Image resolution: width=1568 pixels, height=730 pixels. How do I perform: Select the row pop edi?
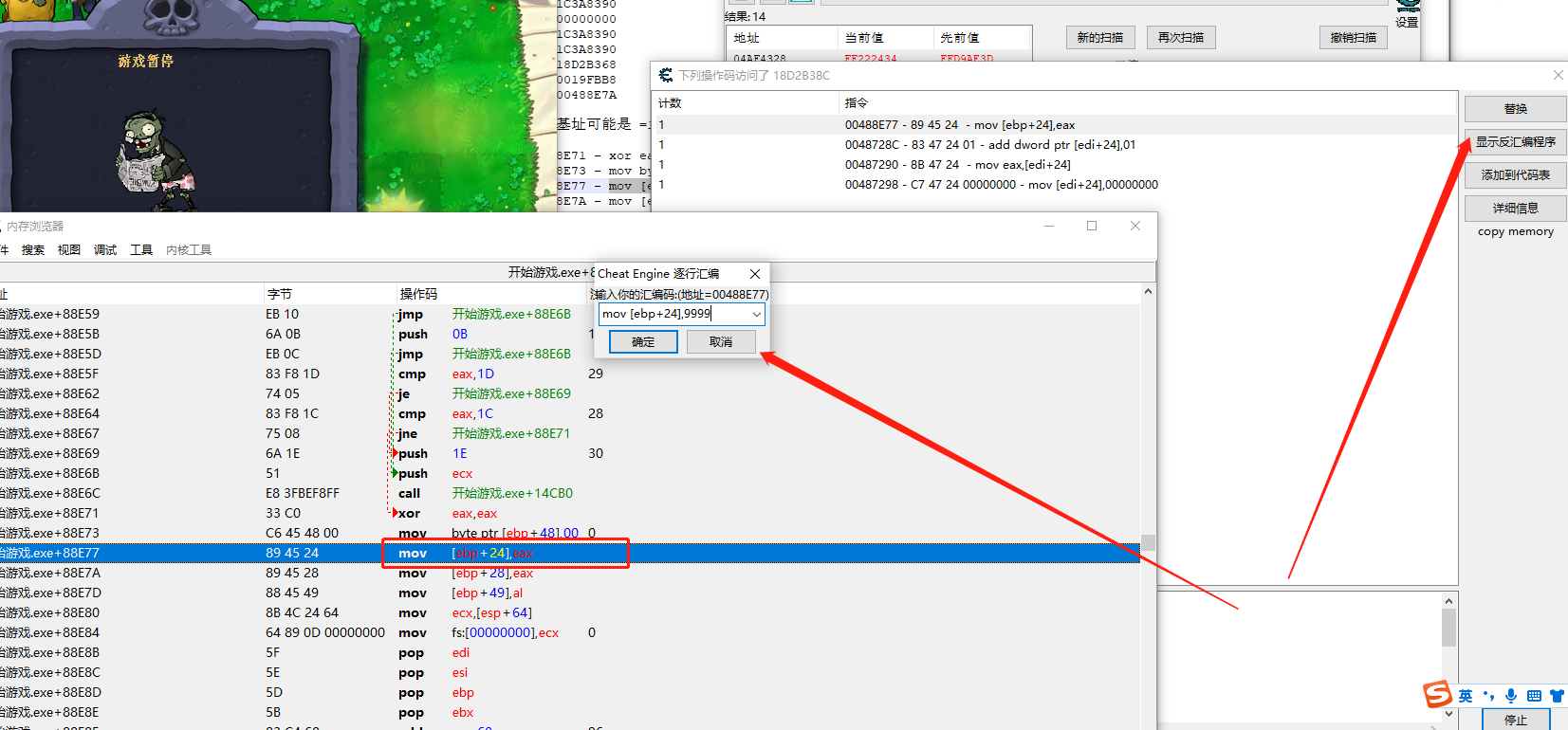pos(569,652)
